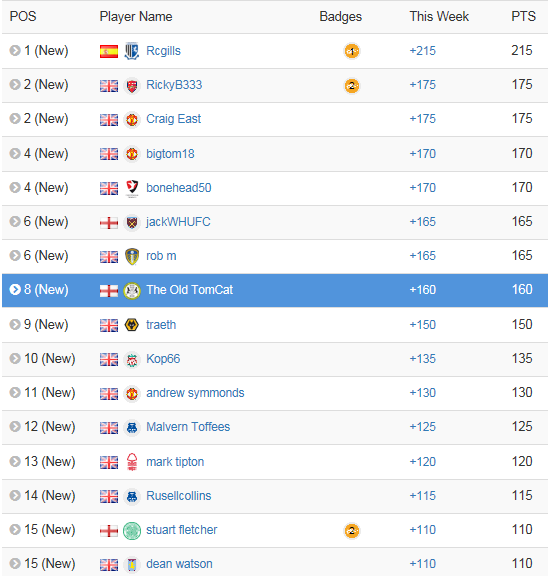The height and width of the screenshot is (576, 548).
Task: Open Craig East's player profile
Action: [x=173, y=119]
